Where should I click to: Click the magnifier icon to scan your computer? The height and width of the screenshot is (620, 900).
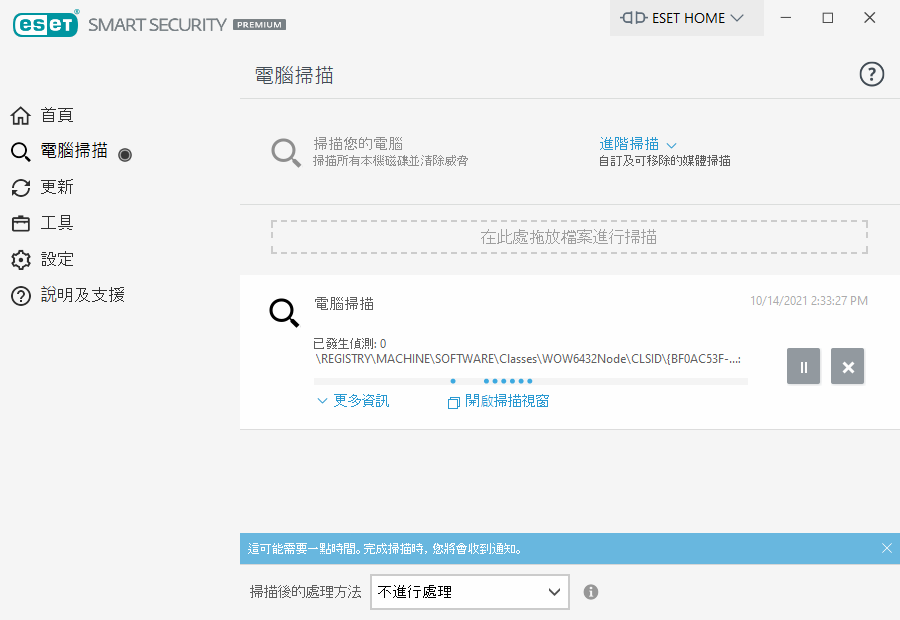pos(286,152)
